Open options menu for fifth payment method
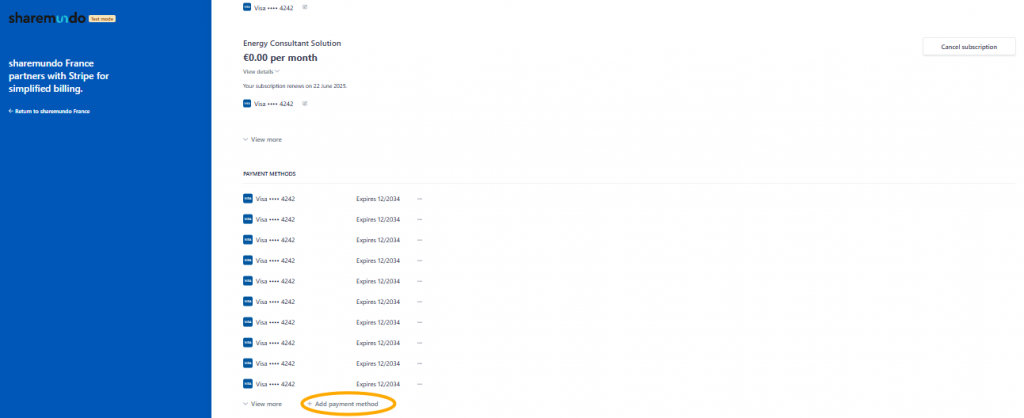This screenshot has width=1024, height=418. pyautogui.click(x=420, y=281)
